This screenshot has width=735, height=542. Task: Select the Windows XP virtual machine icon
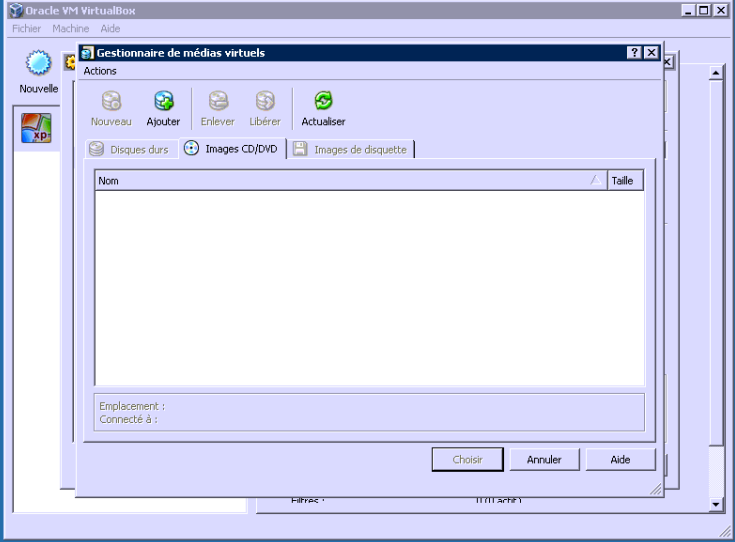click(37, 128)
